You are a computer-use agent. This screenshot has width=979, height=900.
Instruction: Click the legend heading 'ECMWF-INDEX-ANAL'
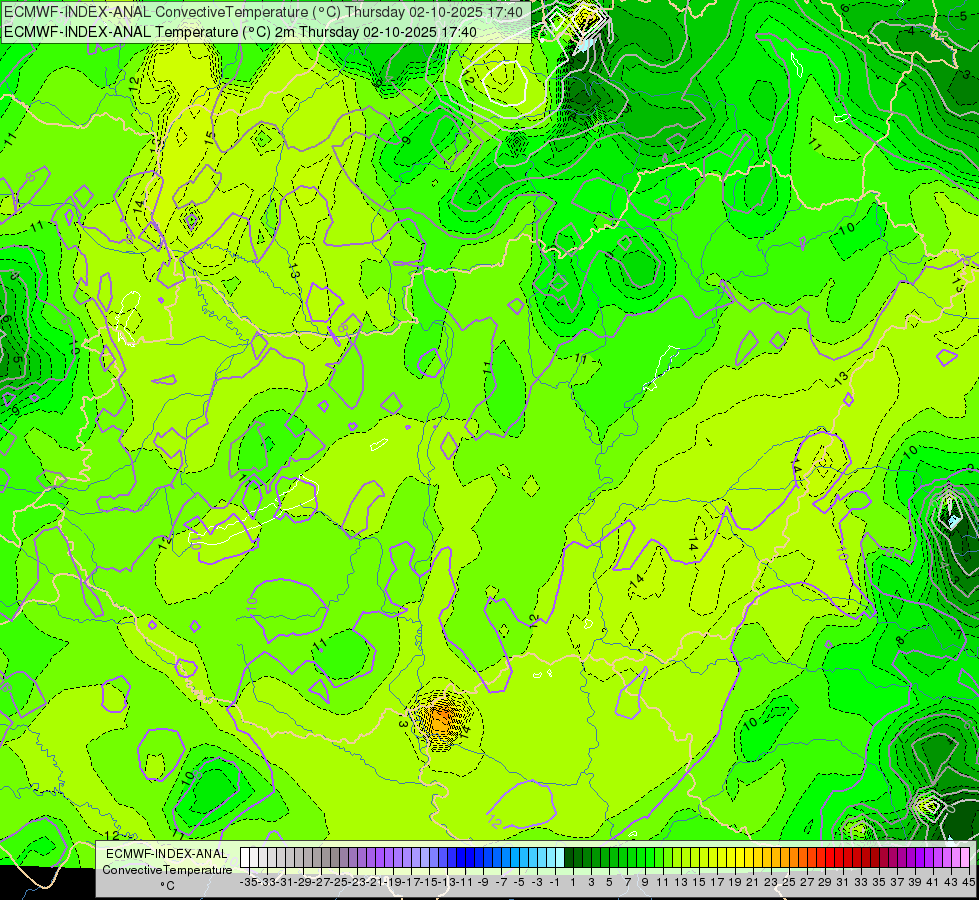click(167, 854)
